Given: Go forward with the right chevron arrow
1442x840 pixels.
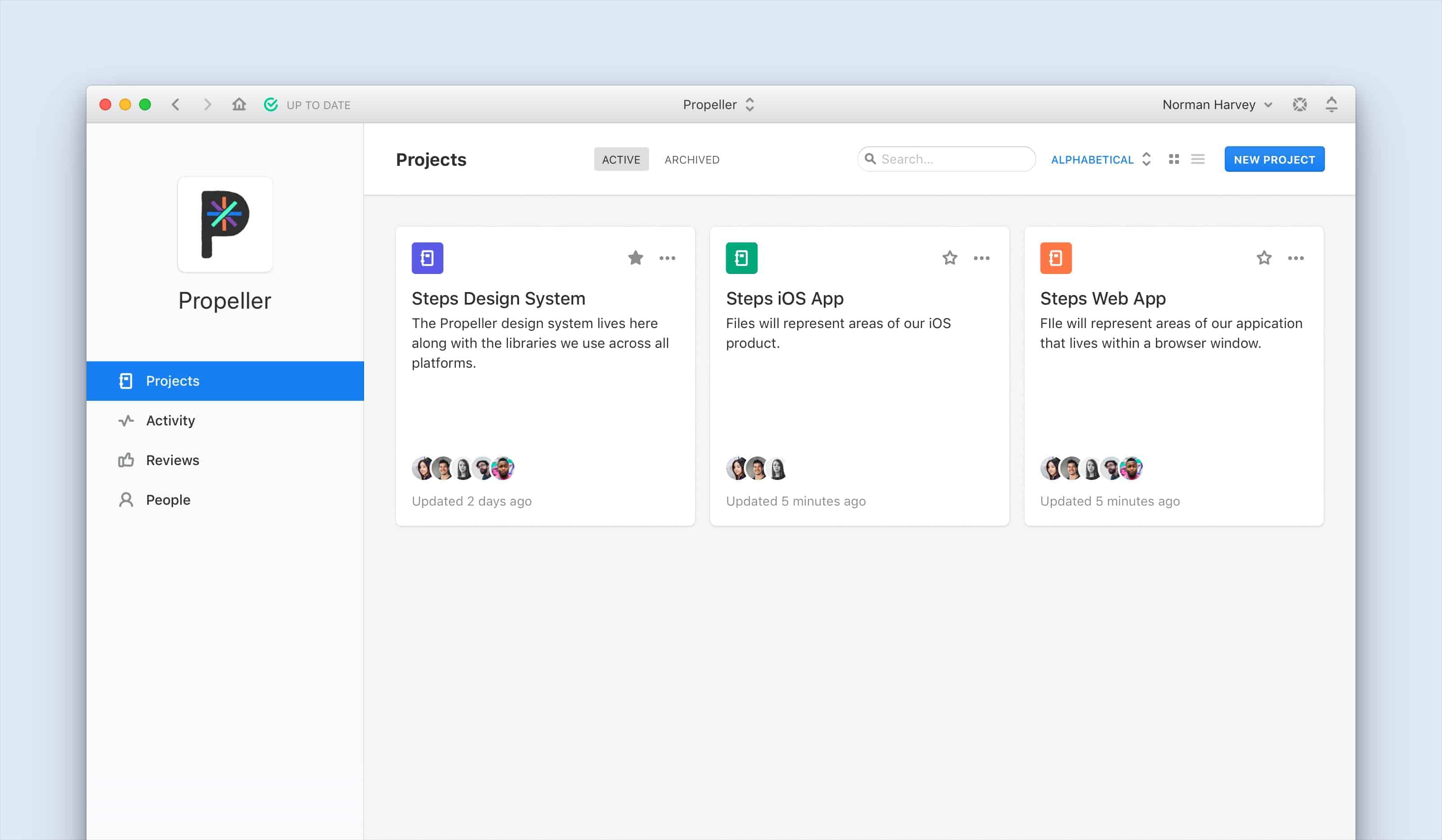Looking at the screenshot, I should (x=207, y=104).
